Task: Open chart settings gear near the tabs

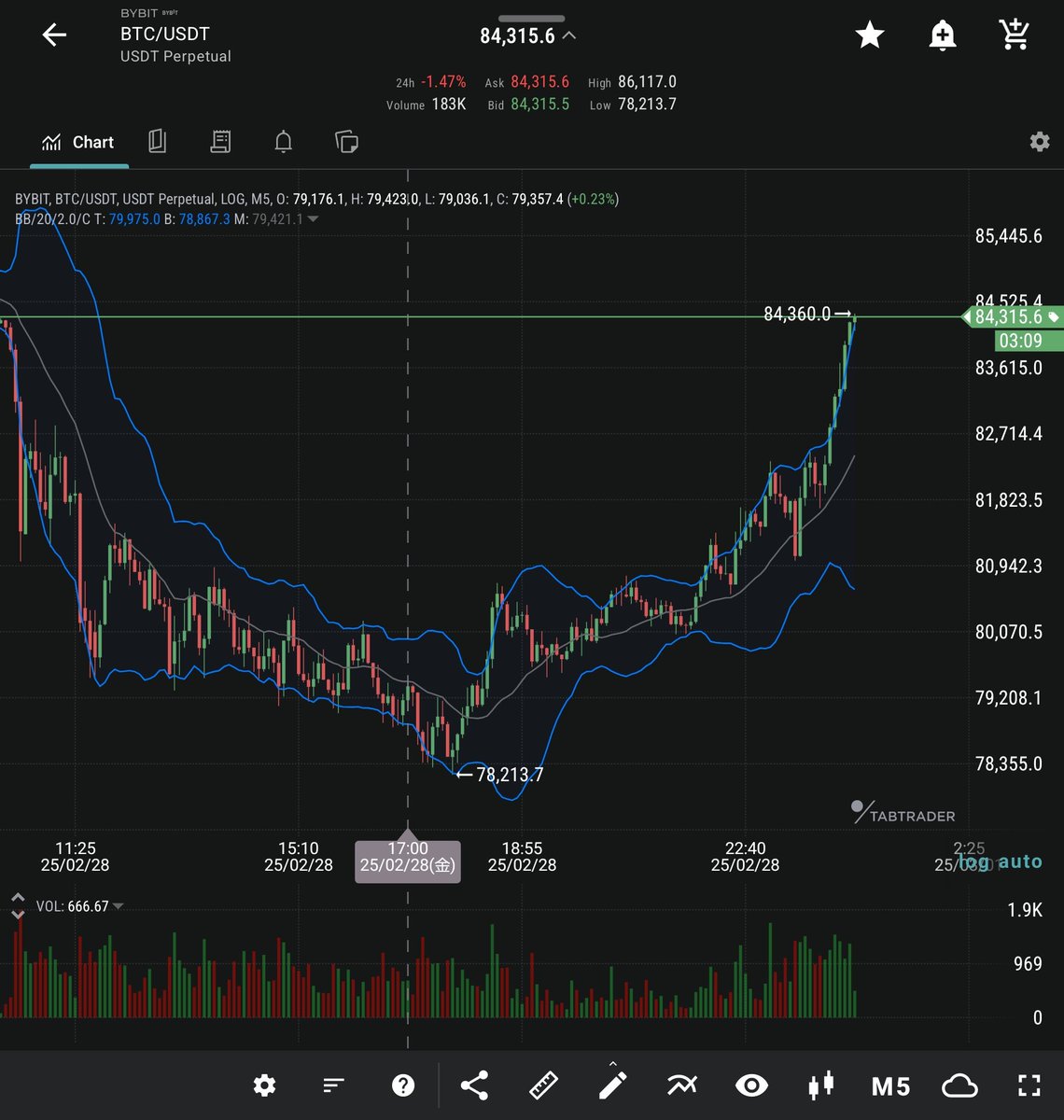Action: pos(1039,142)
